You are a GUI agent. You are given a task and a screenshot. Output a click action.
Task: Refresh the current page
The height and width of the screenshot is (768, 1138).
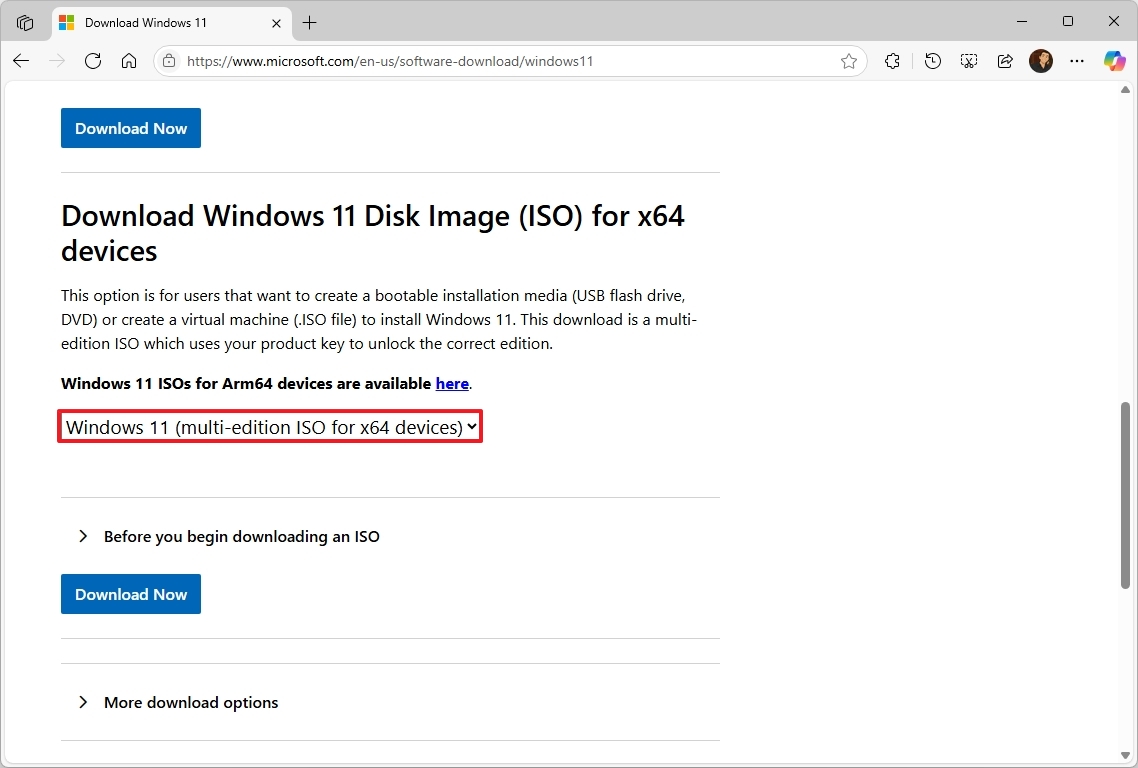[93, 61]
